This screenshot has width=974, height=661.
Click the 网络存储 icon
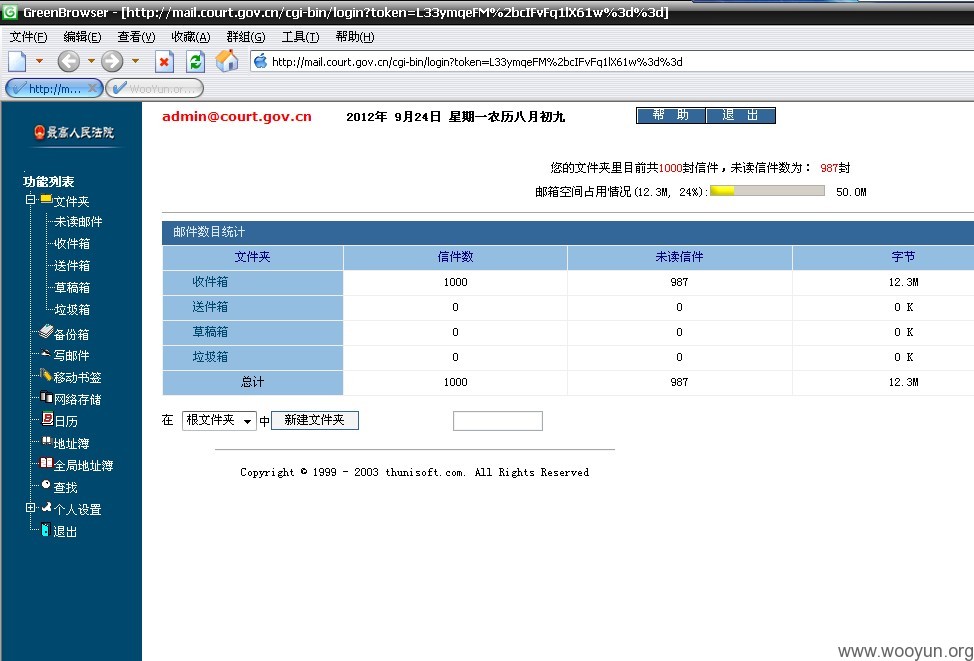(46, 397)
